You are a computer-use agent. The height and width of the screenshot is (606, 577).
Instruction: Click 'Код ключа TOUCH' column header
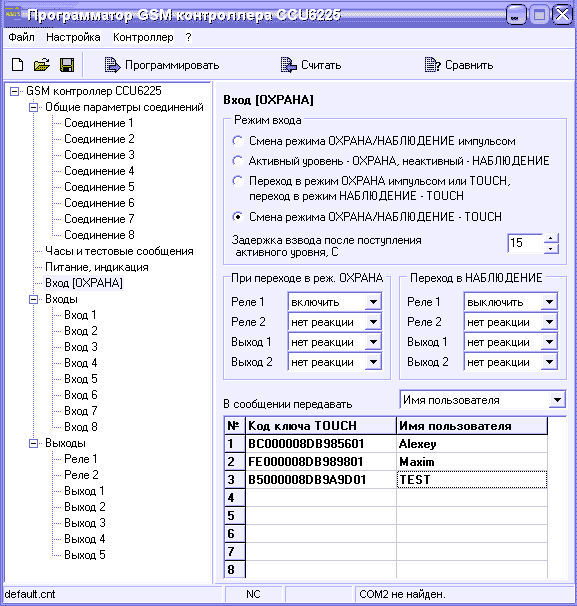321,426
